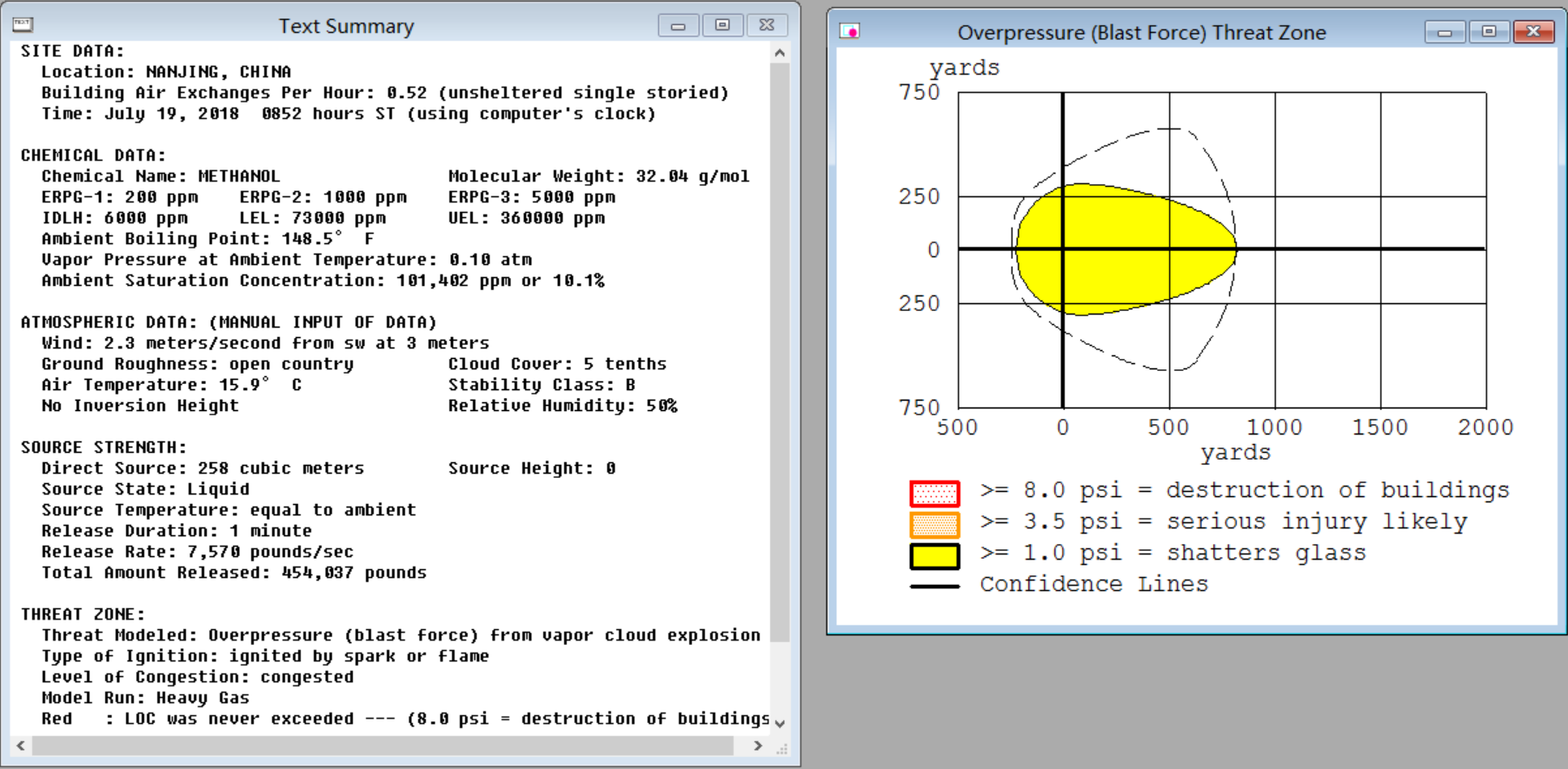The width and height of the screenshot is (1568, 769).
Task: Click 'Molecular Weight: 32.04 g/mol' text
Action: pos(599,176)
